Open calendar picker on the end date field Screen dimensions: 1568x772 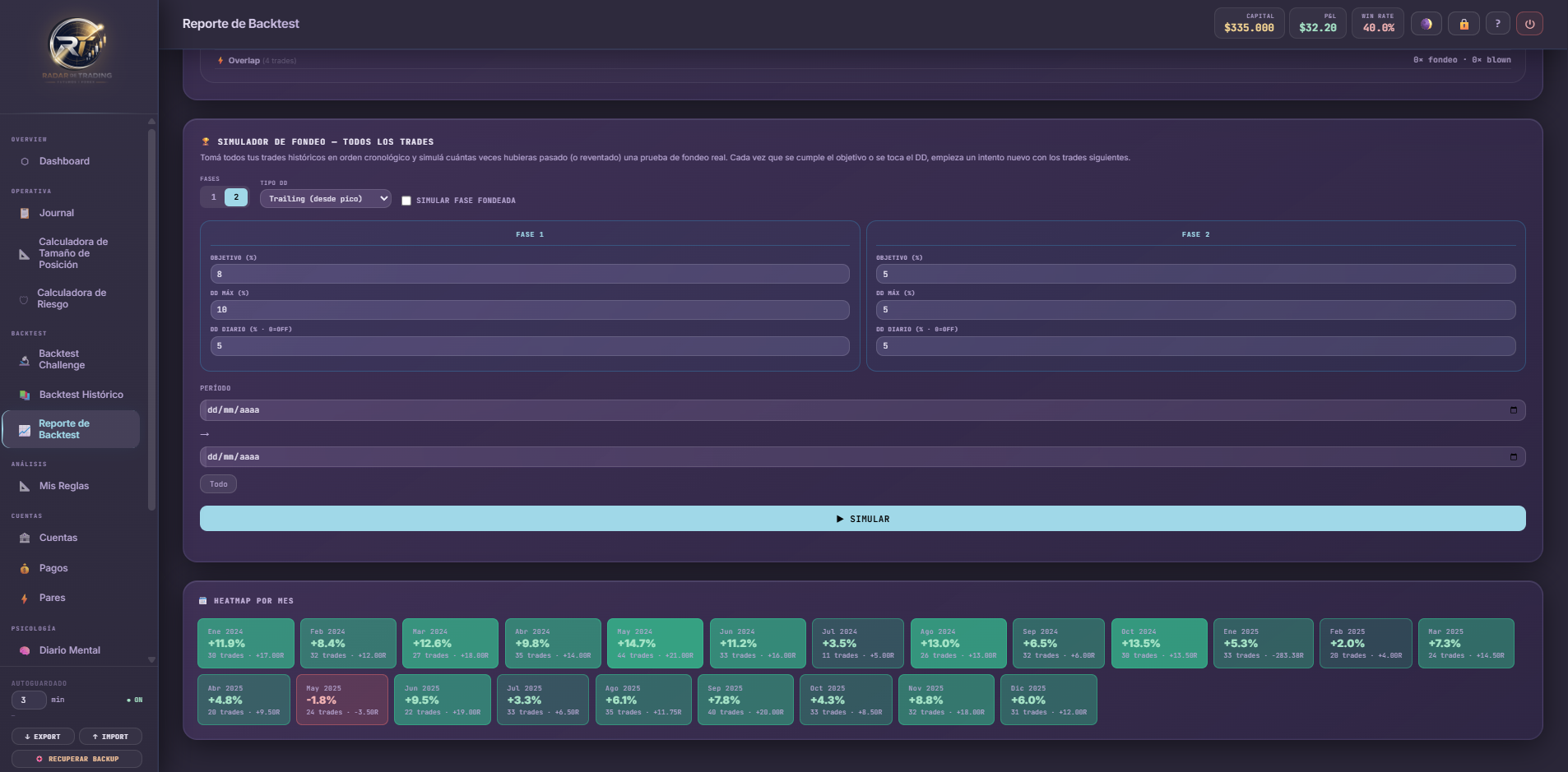tap(1514, 457)
